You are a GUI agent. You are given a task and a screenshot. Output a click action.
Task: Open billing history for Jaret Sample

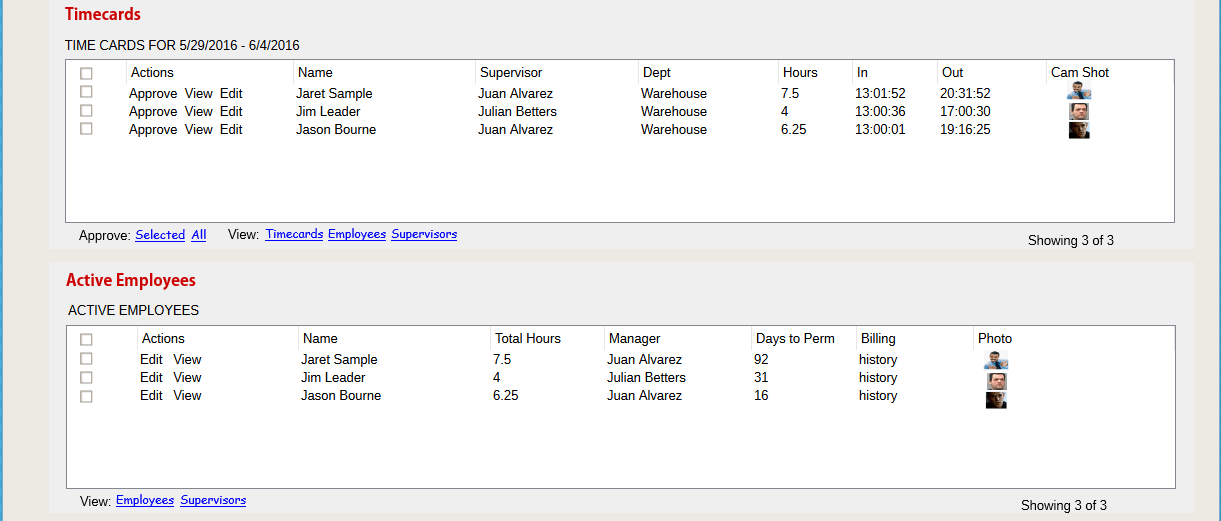878,360
